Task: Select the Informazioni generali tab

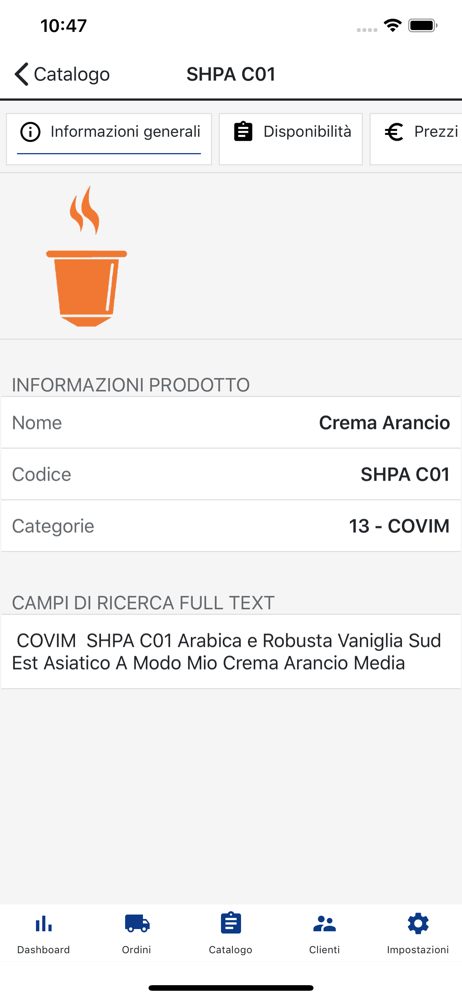Action: 108,139
